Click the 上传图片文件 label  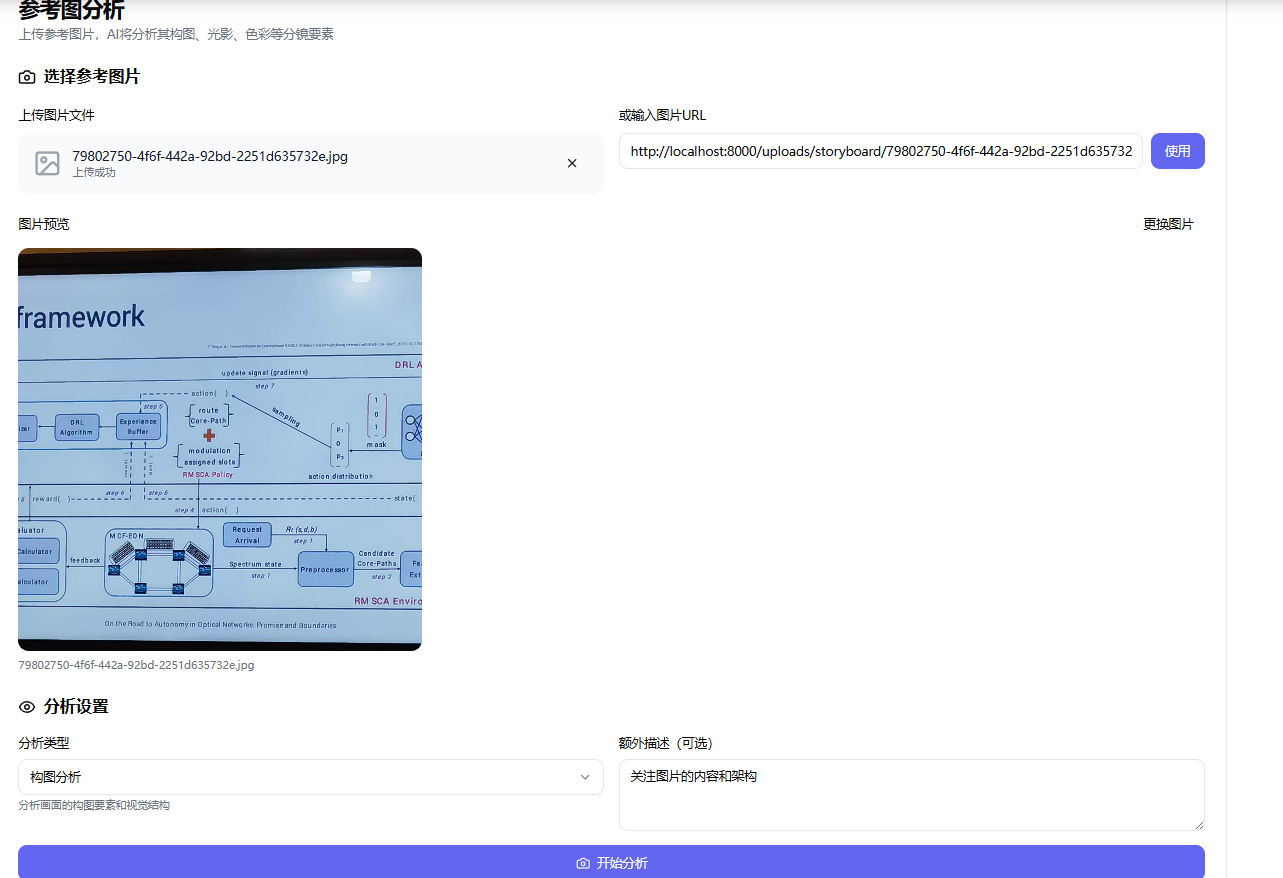[x=57, y=115]
